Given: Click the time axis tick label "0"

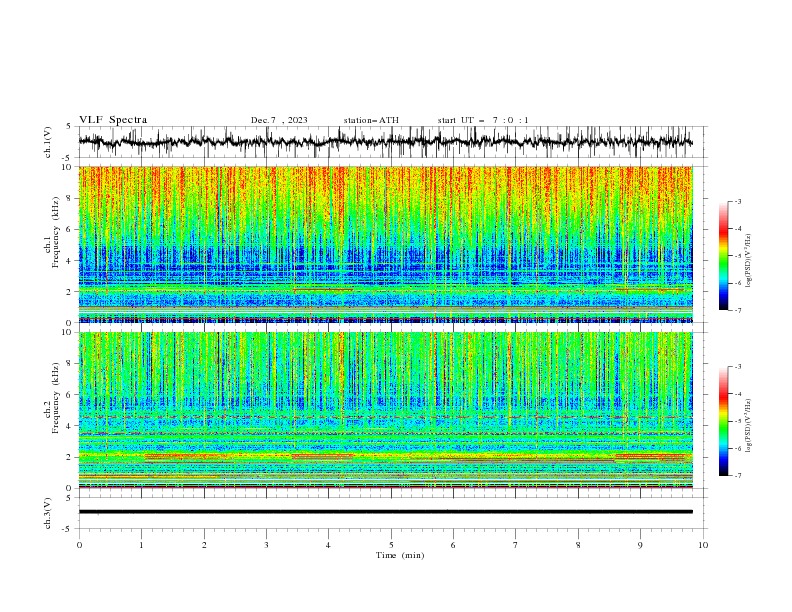Looking at the screenshot, I should coord(79,545).
